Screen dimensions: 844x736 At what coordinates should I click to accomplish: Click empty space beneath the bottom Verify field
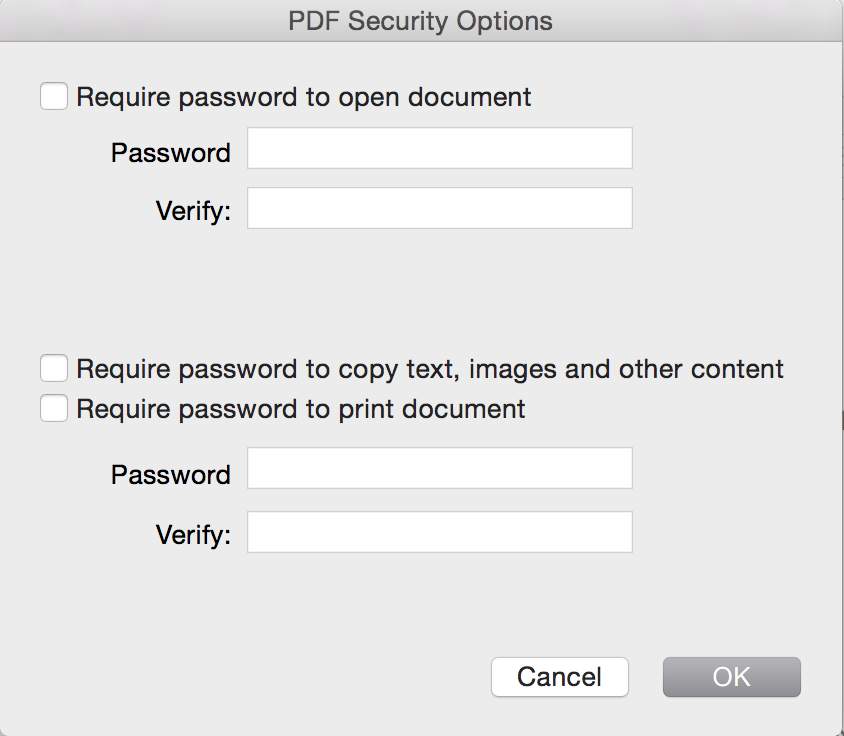[x=439, y=595]
